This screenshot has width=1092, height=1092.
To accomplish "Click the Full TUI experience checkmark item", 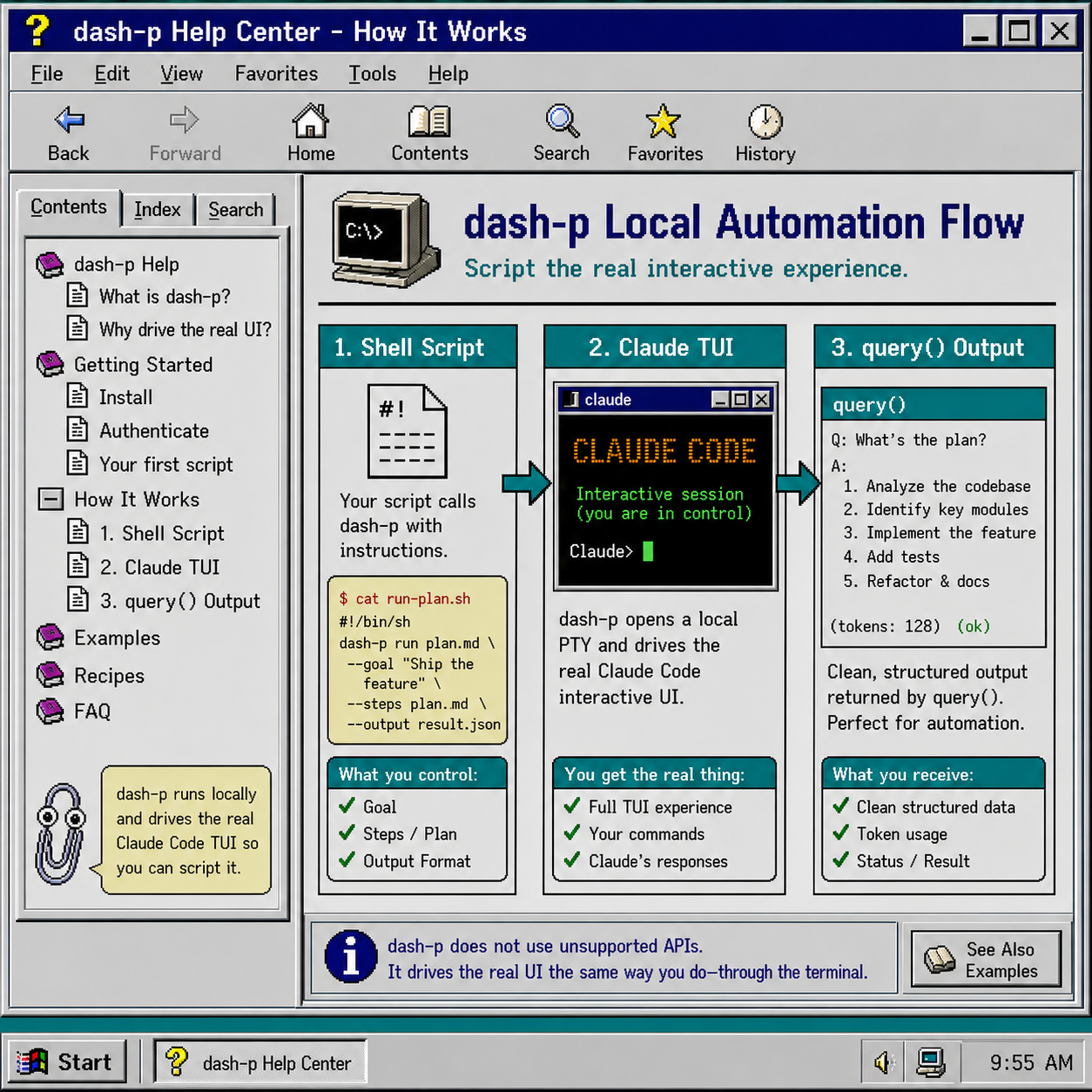I will (648, 806).
